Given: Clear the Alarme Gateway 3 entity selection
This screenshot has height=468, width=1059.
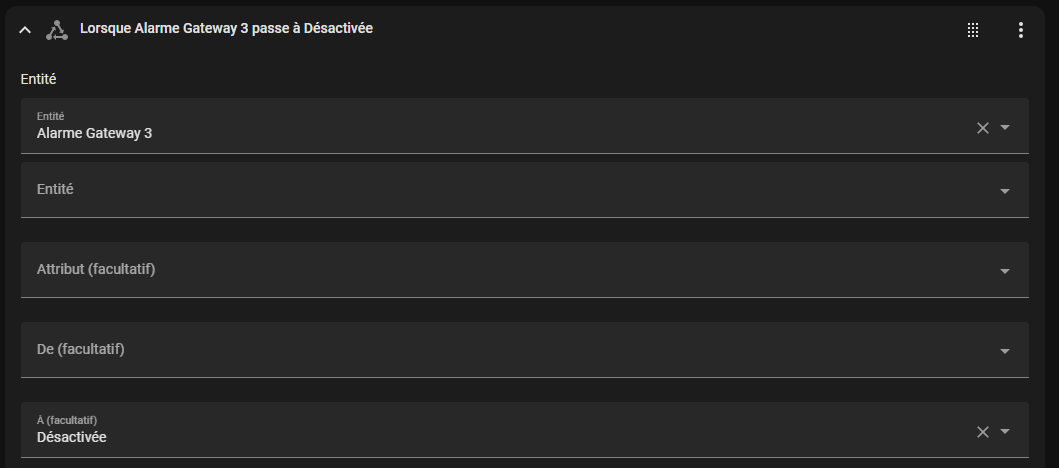Looking at the screenshot, I should coord(983,128).
